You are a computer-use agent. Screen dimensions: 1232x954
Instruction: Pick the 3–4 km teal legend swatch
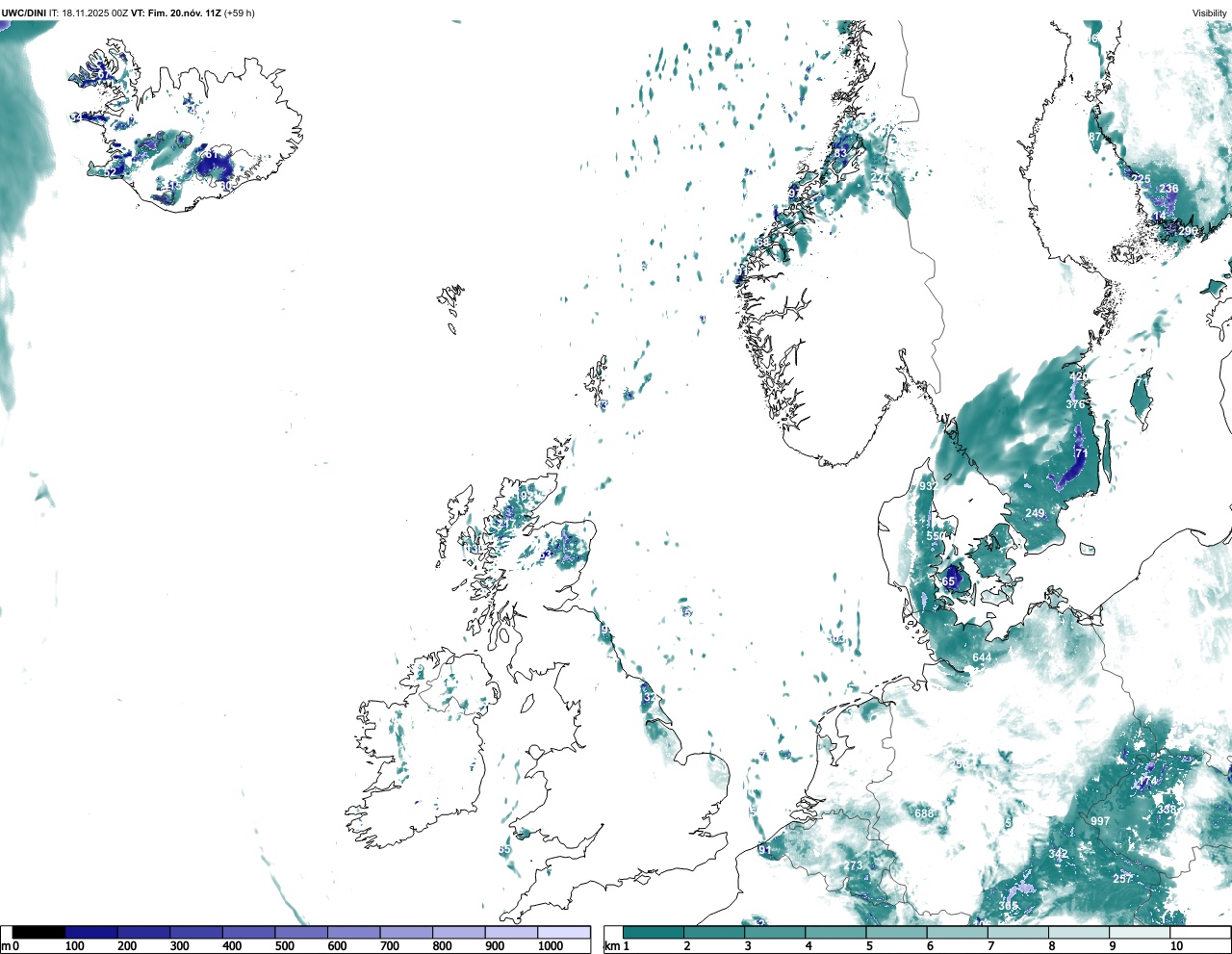click(775, 932)
